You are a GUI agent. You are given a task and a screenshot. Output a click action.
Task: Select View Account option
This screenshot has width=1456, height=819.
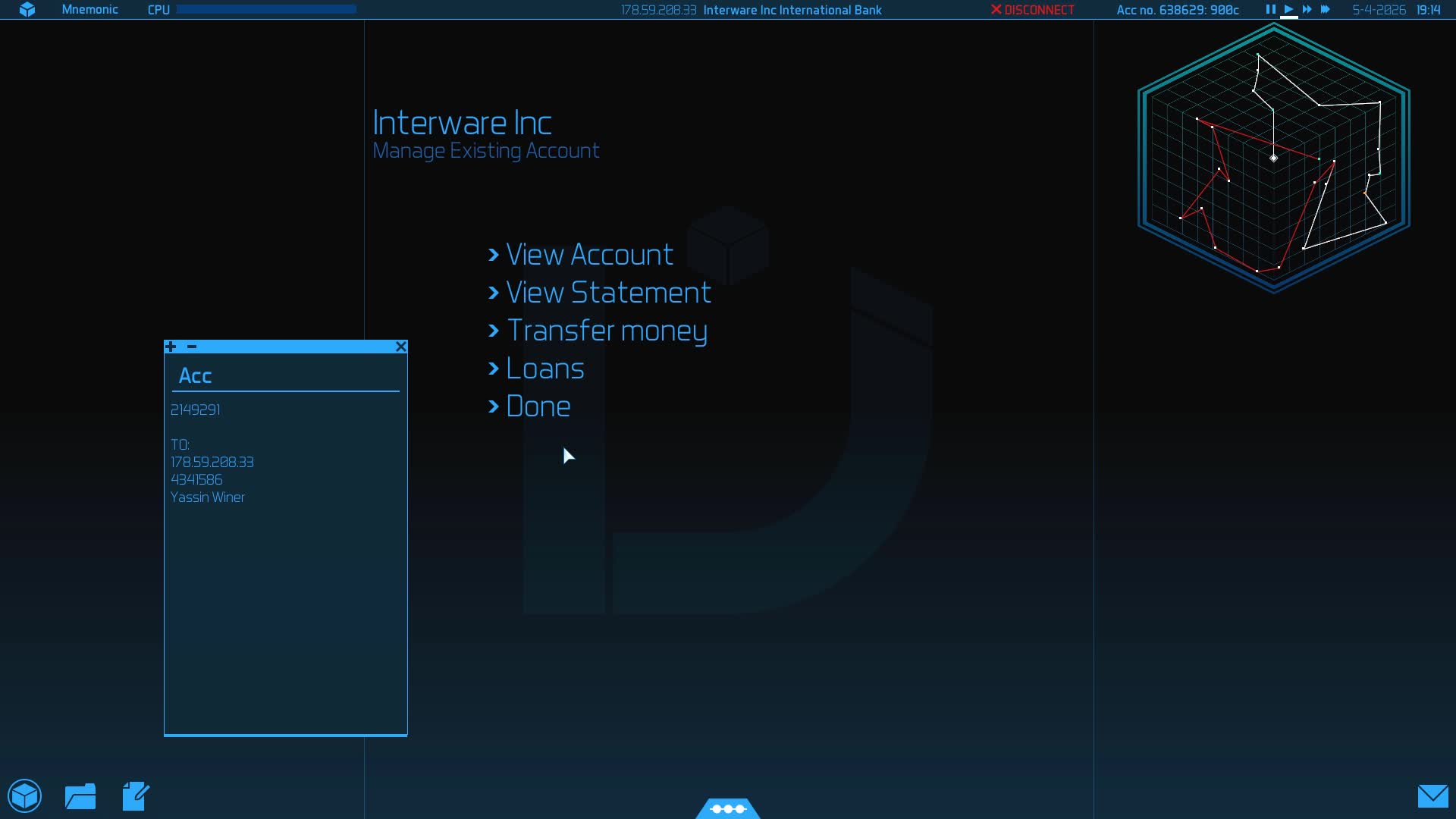(x=588, y=255)
